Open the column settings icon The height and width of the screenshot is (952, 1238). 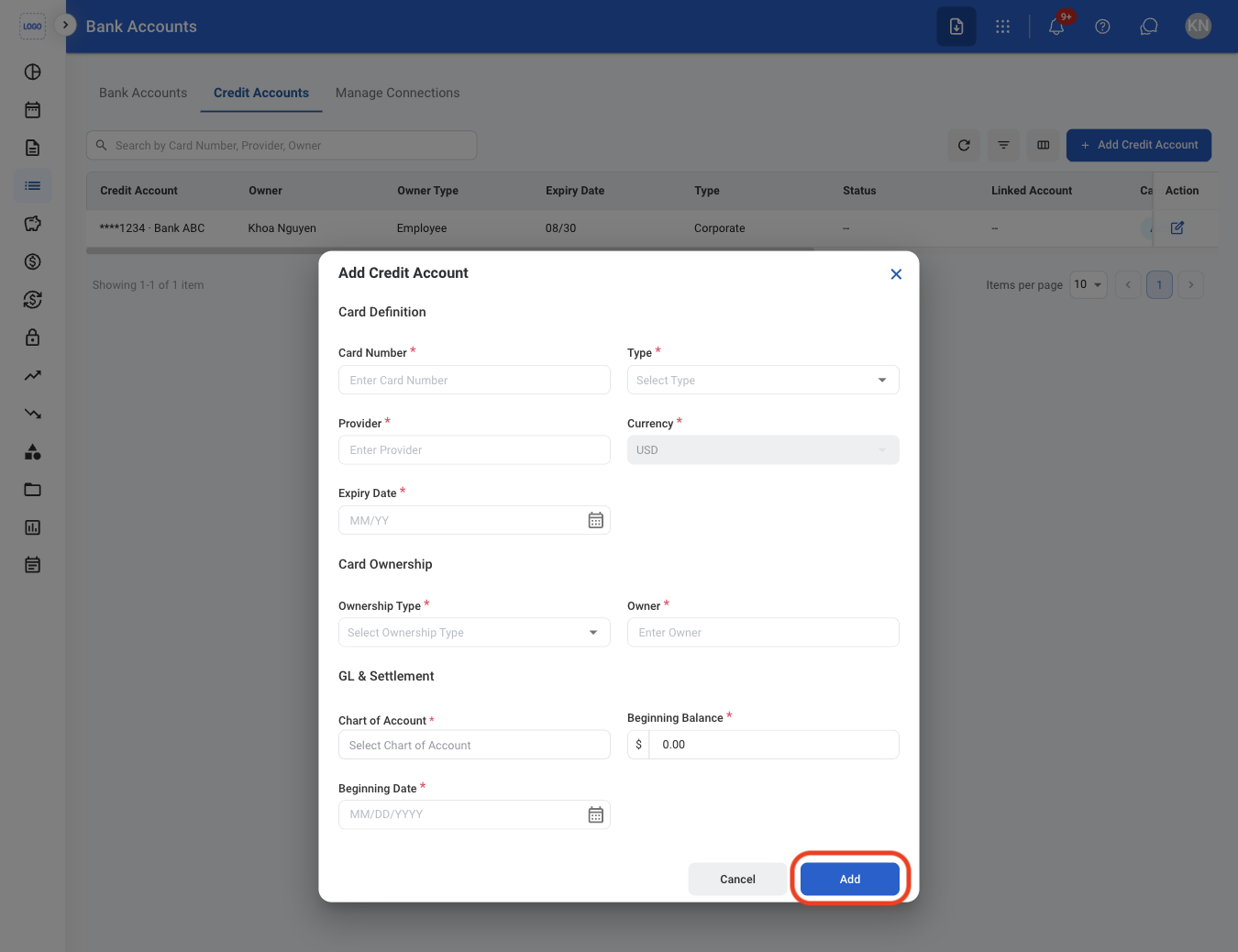pyautogui.click(x=1043, y=145)
